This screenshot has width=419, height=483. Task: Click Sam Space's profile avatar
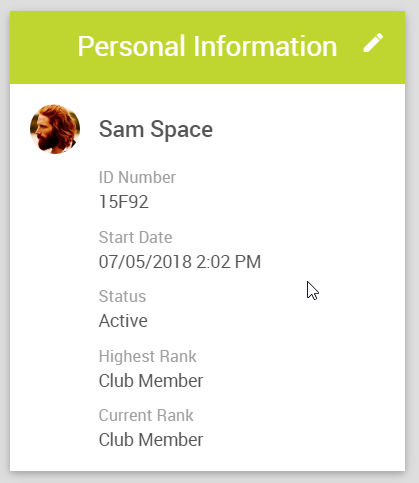pos(55,129)
